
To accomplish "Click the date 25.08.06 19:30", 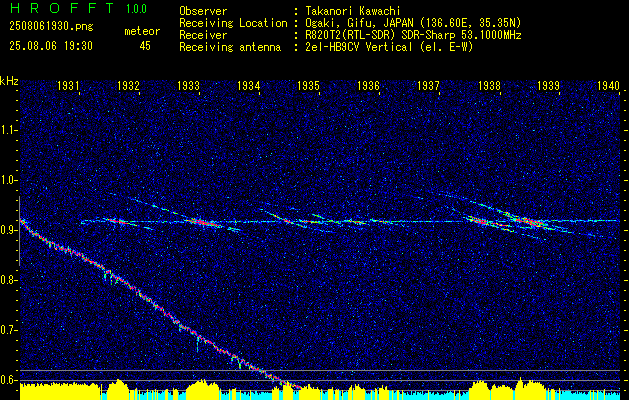I will click(51, 46).
